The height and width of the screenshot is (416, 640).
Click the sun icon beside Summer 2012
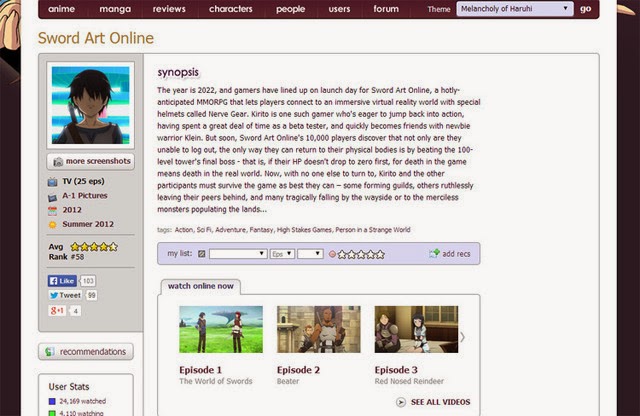52,225
